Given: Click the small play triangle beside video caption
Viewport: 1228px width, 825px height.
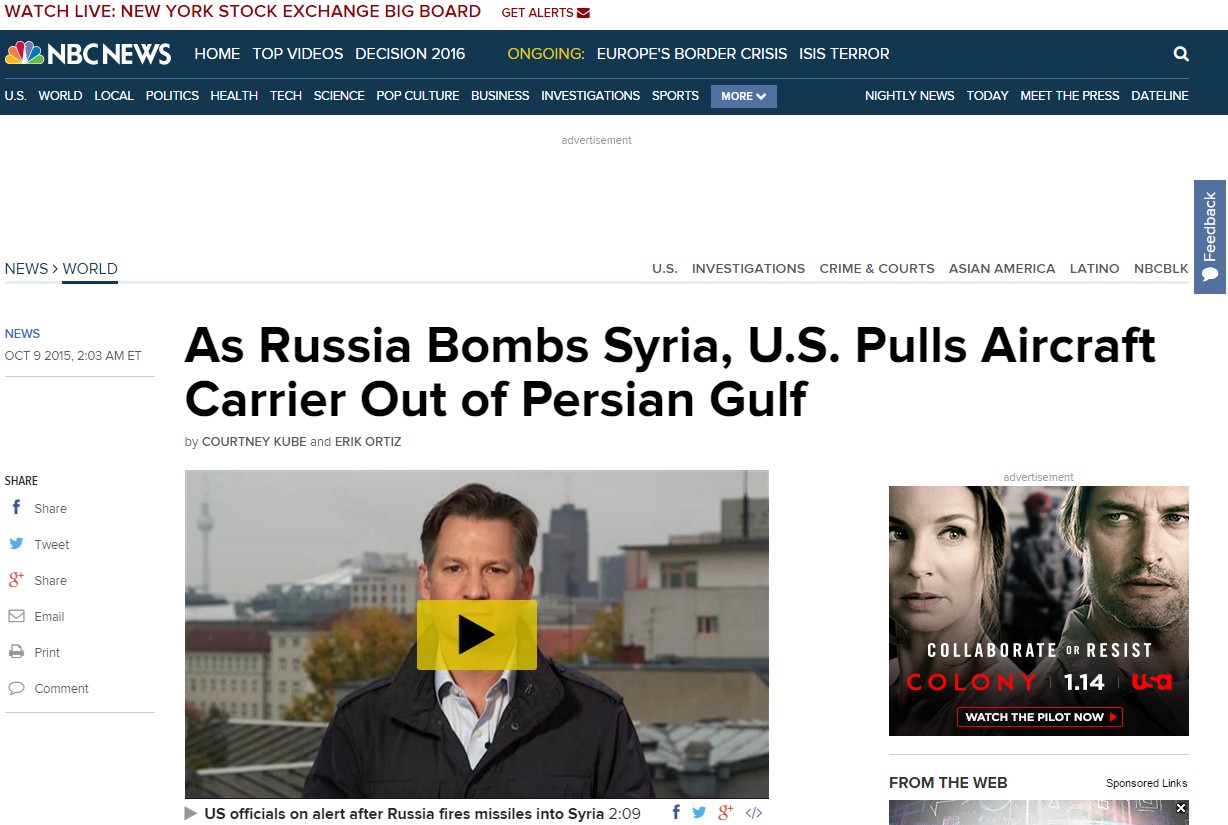Looking at the screenshot, I should point(191,814).
